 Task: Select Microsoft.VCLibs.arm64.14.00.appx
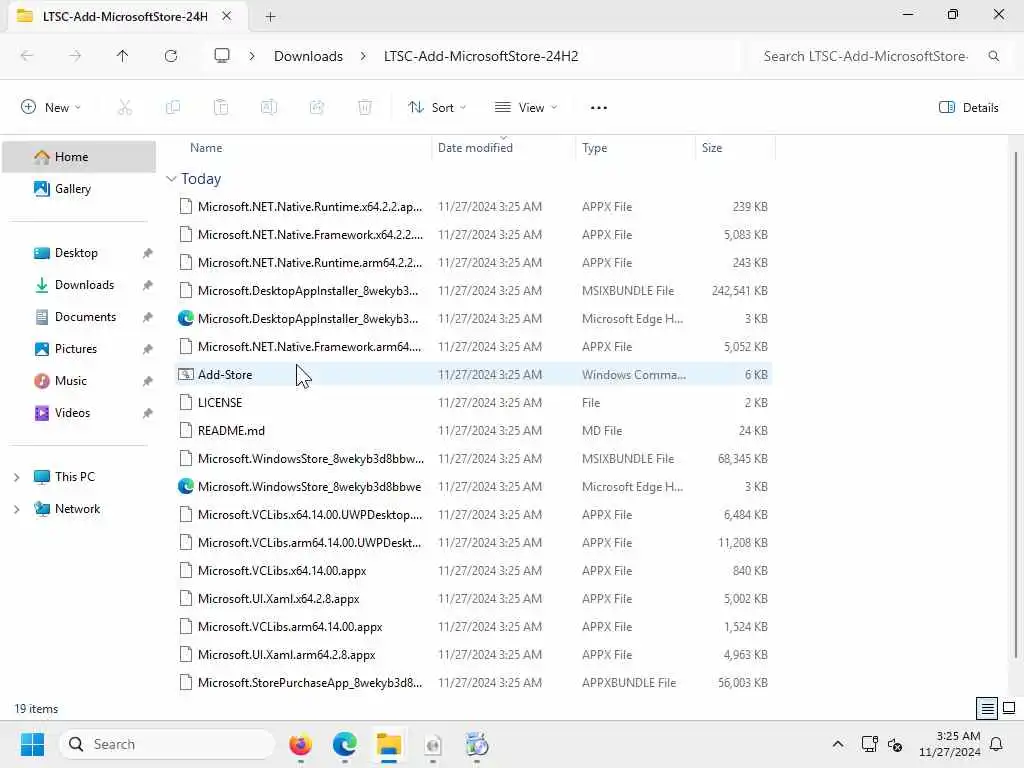pyautogui.click(x=473, y=627)
